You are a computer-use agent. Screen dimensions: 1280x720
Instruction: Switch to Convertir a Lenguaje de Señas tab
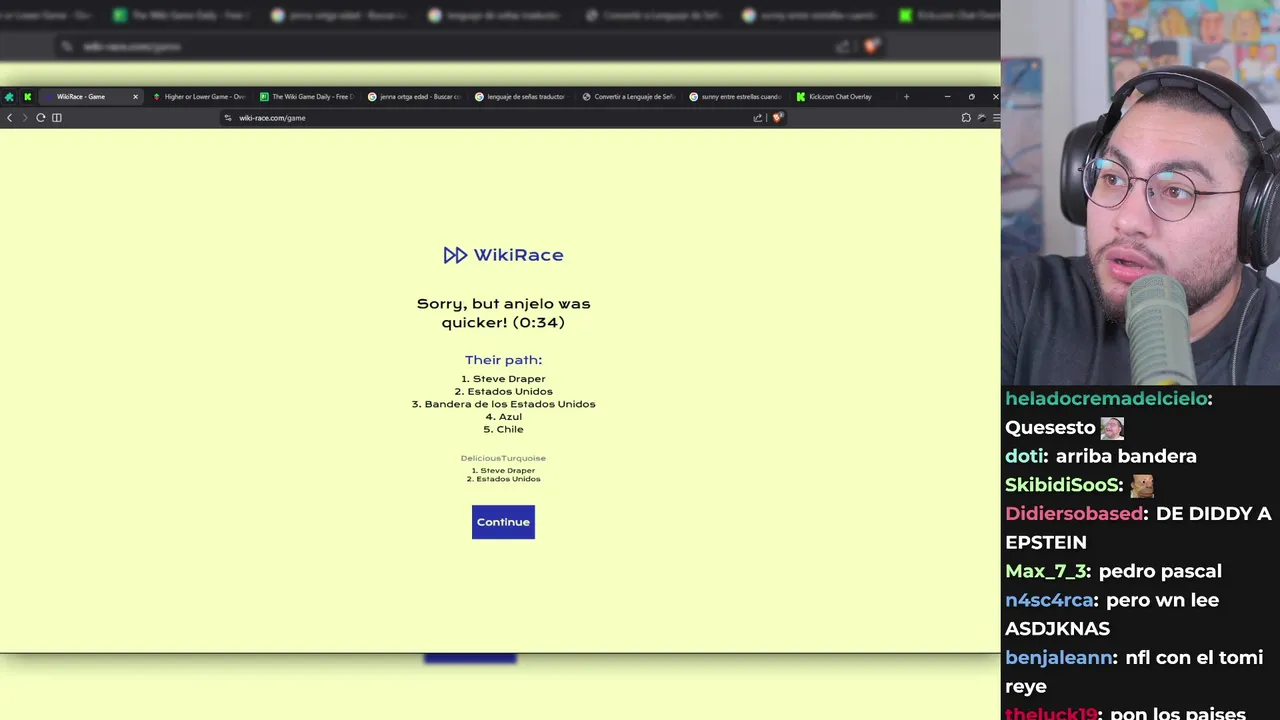(x=629, y=97)
